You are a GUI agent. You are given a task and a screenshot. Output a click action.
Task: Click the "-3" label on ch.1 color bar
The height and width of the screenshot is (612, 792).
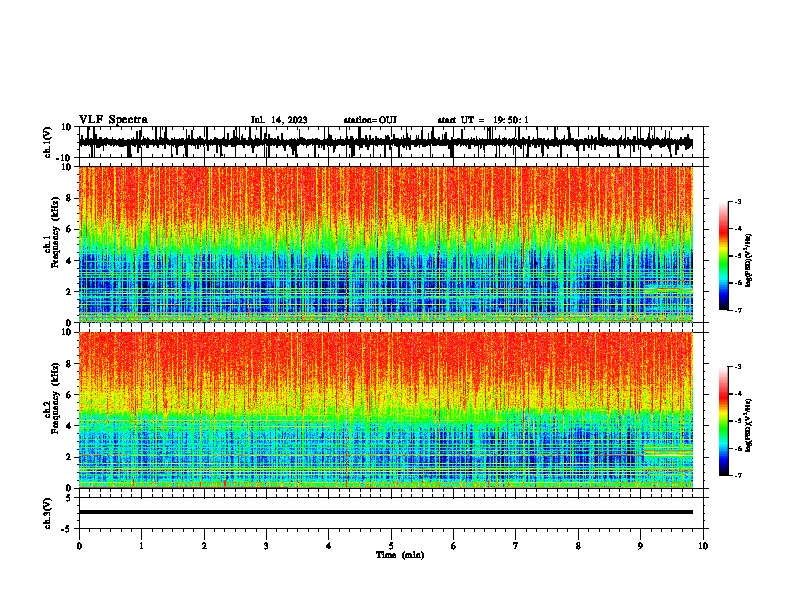[737, 201]
